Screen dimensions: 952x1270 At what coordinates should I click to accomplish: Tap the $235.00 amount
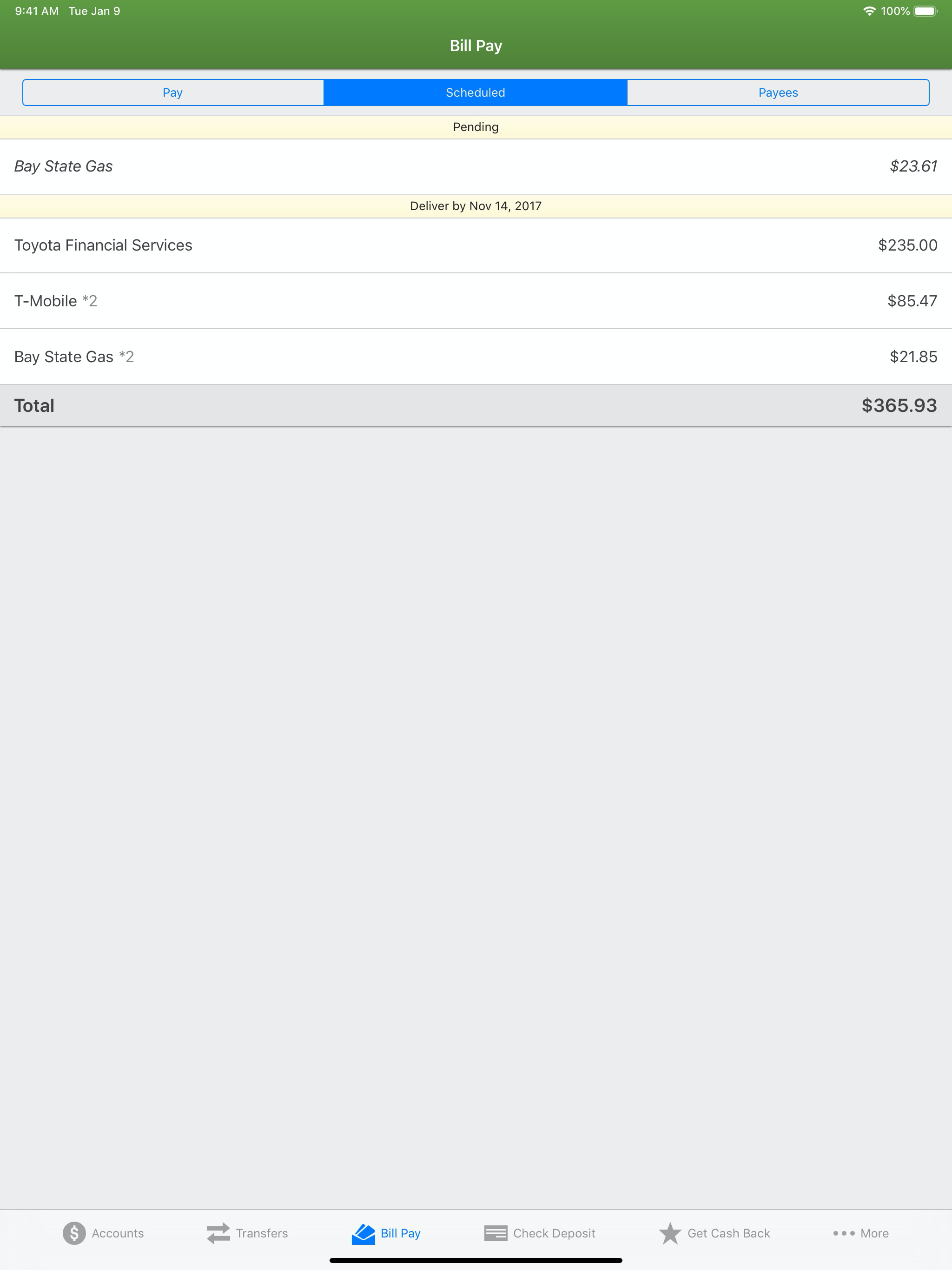(907, 245)
